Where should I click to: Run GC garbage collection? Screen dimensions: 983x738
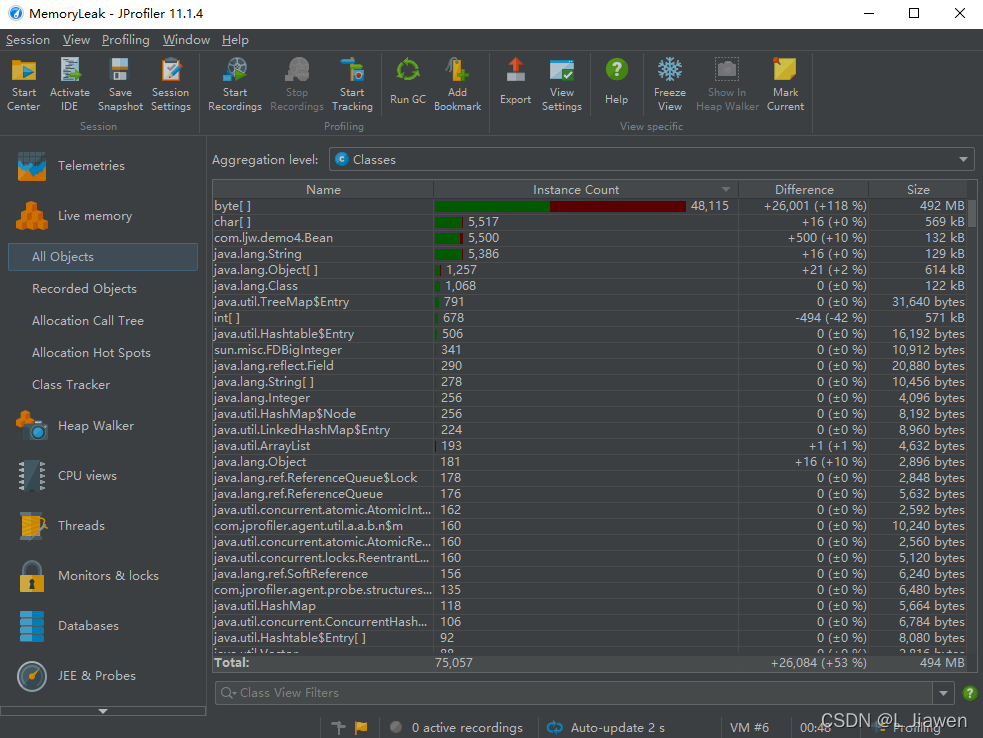point(407,82)
